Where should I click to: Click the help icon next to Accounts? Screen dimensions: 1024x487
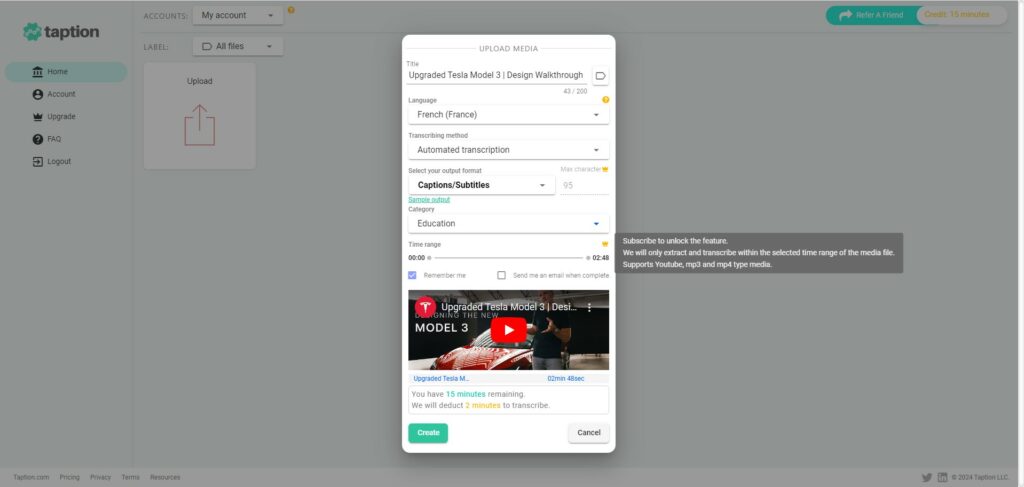[x=291, y=10]
